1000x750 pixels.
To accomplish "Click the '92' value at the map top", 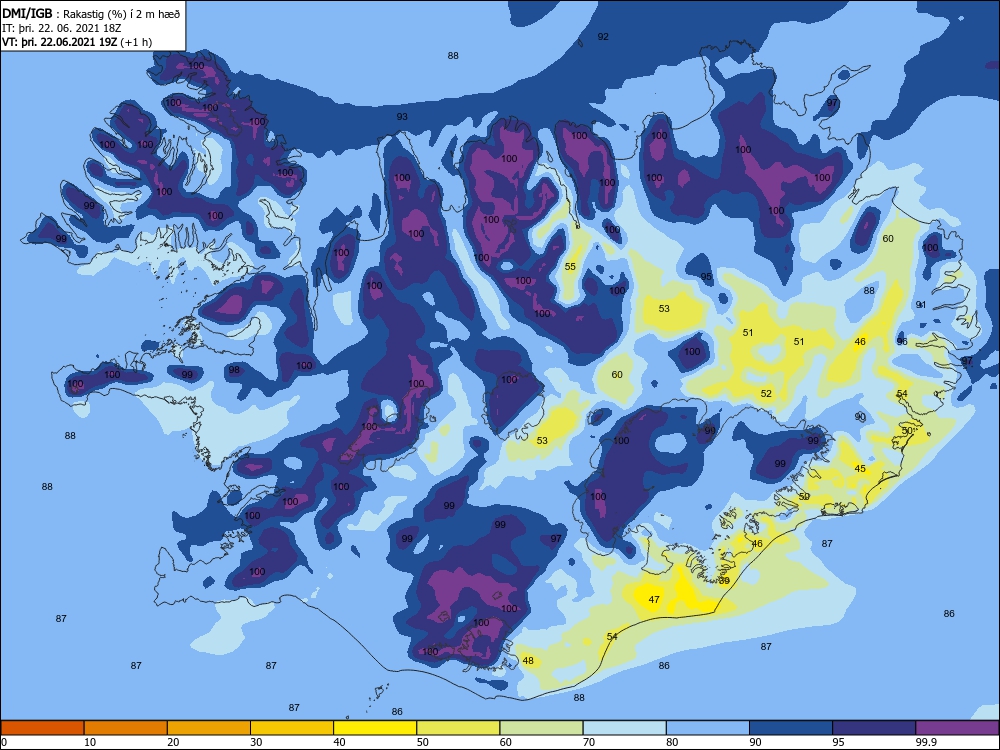I will tap(603, 36).
